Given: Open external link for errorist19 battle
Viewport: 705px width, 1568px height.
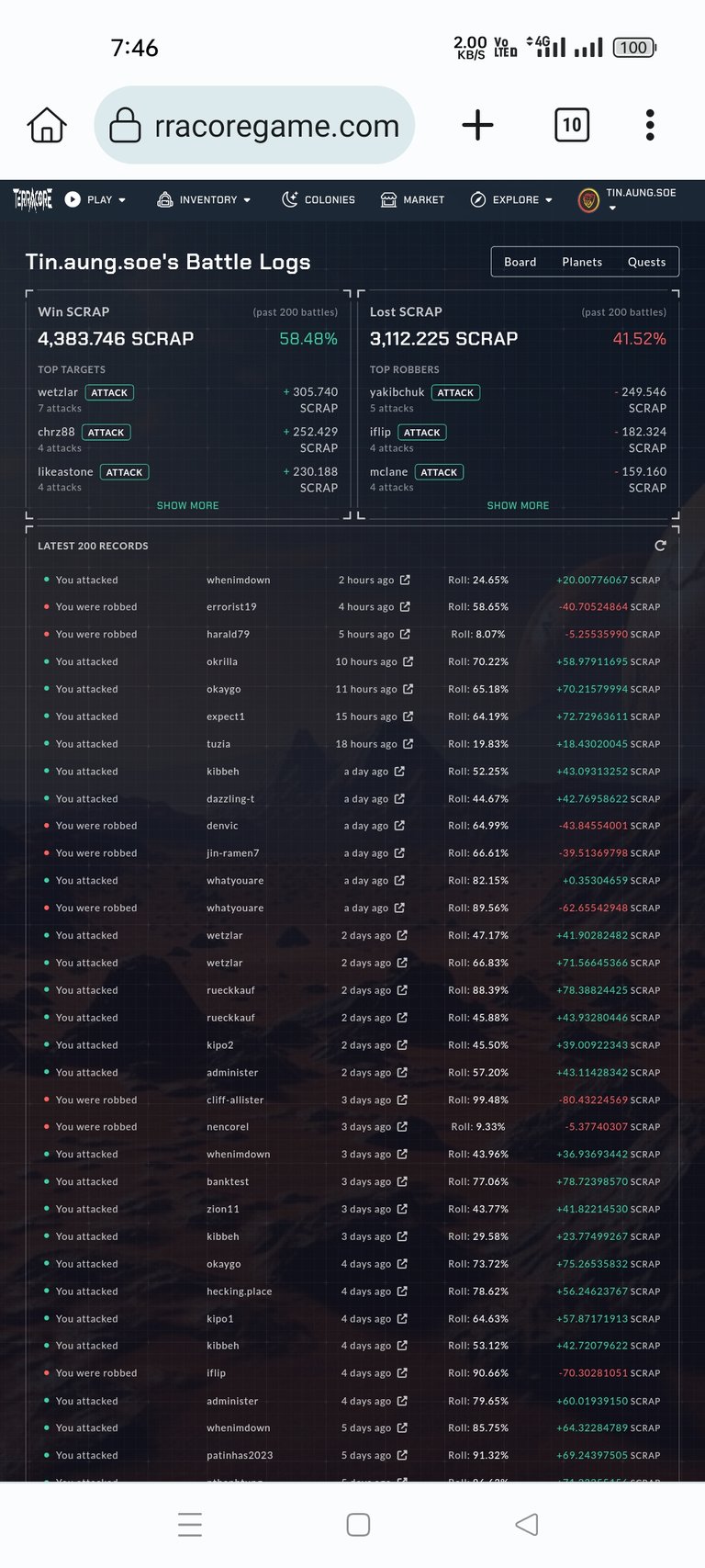Looking at the screenshot, I should pyautogui.click(x=405, y=607).
